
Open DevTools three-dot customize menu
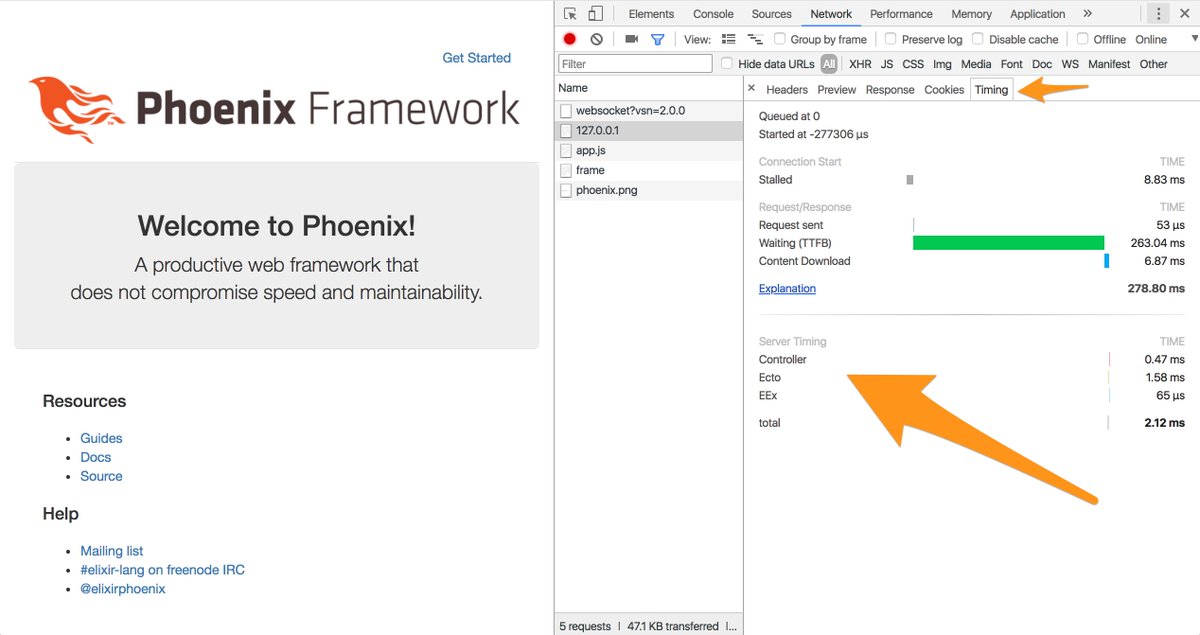click(1158, 14)
